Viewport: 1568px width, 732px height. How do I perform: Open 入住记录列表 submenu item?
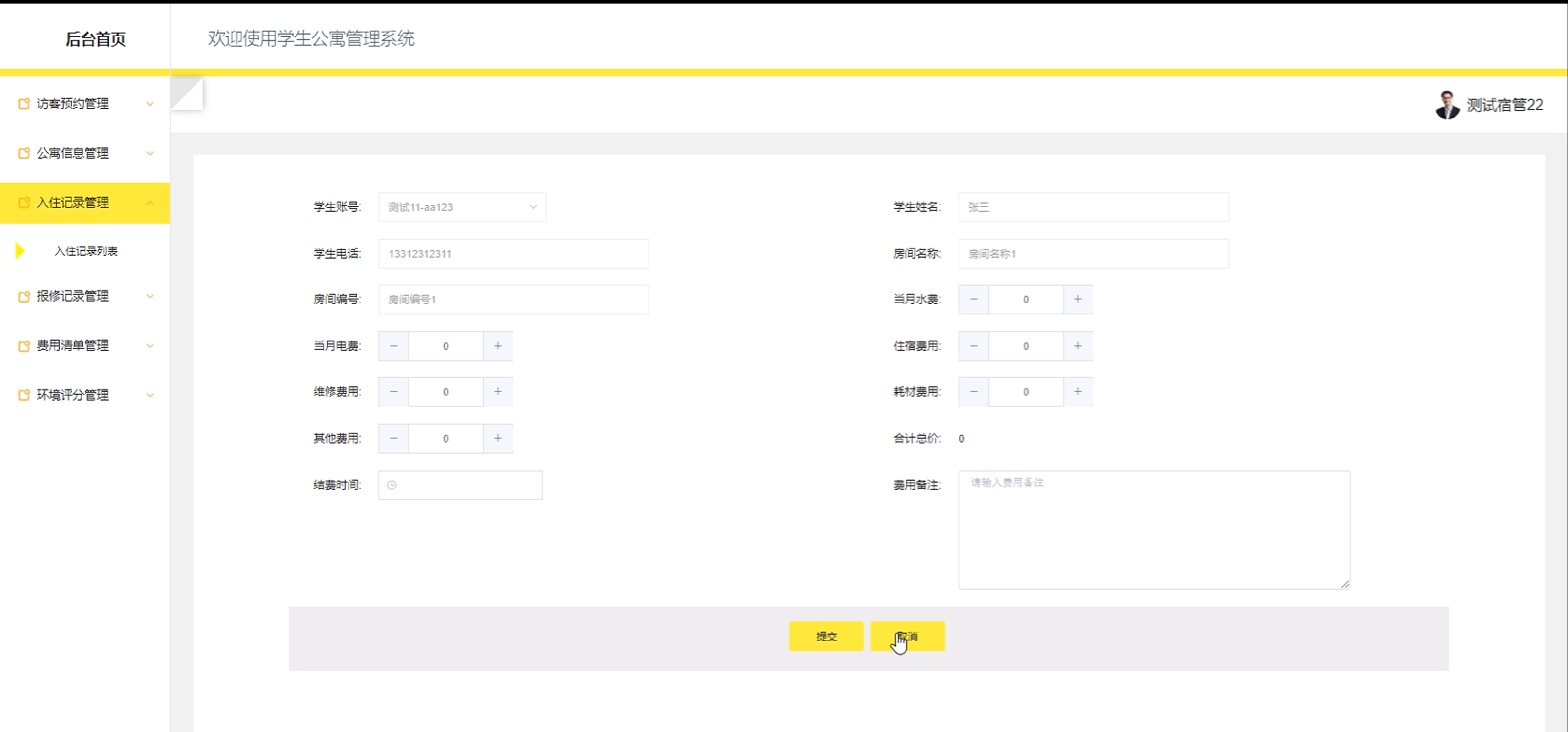[86, 251]
